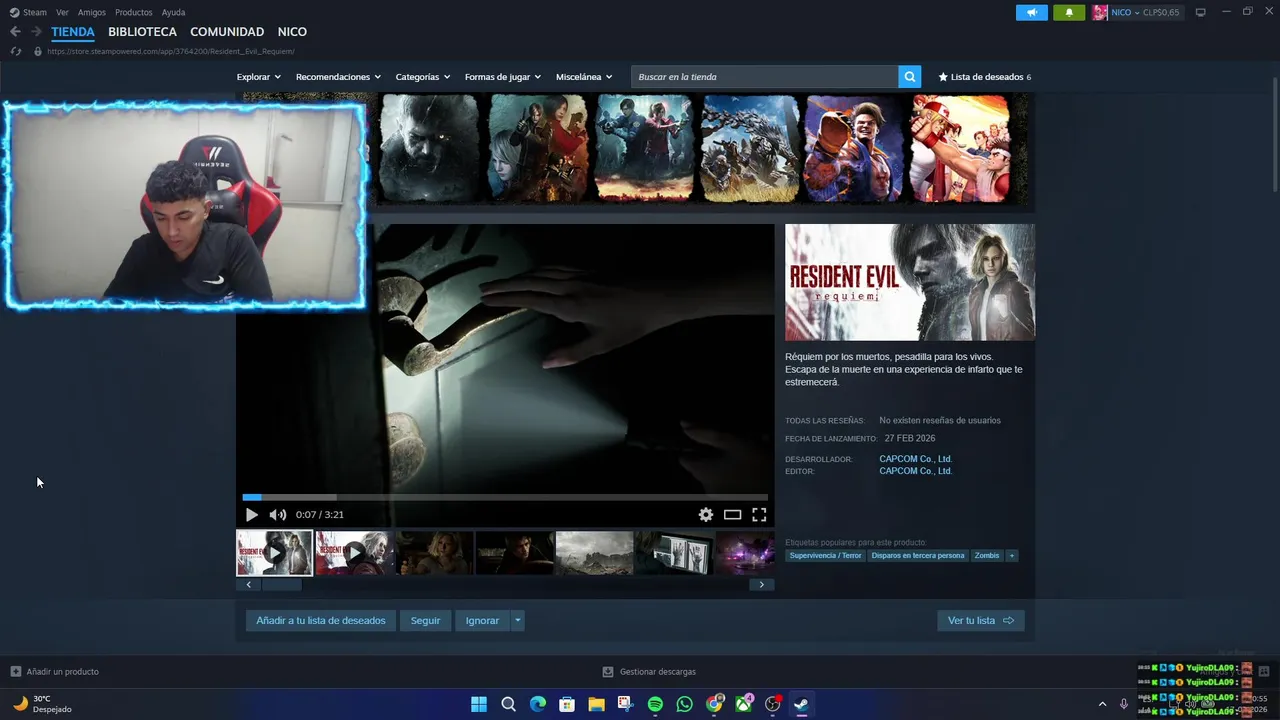Click the Steam taskbar icon
This screenshot has height=720, width=1280.
[801, 704]
